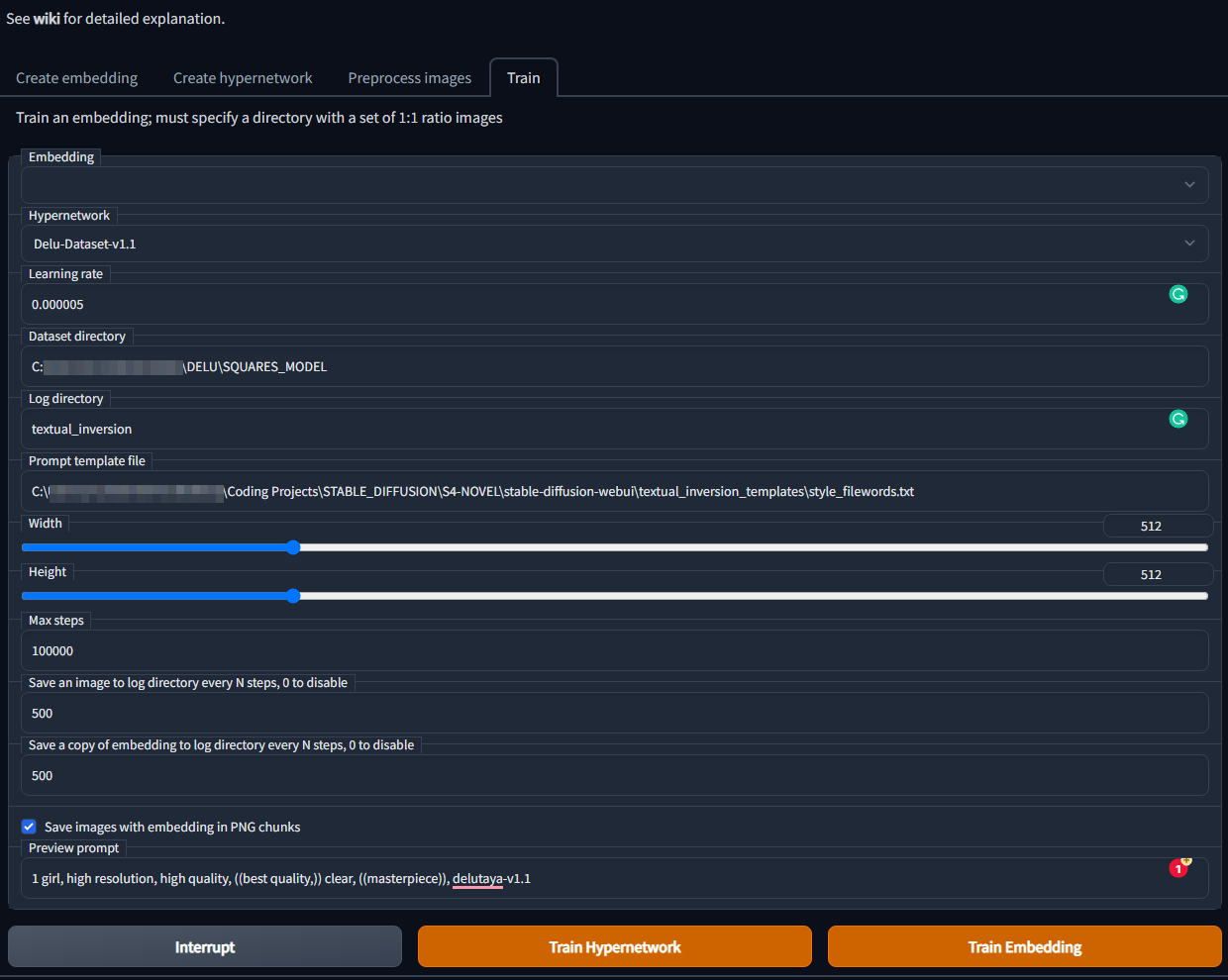
Task: Switch to the Train tab
Action: click(523, 77)
